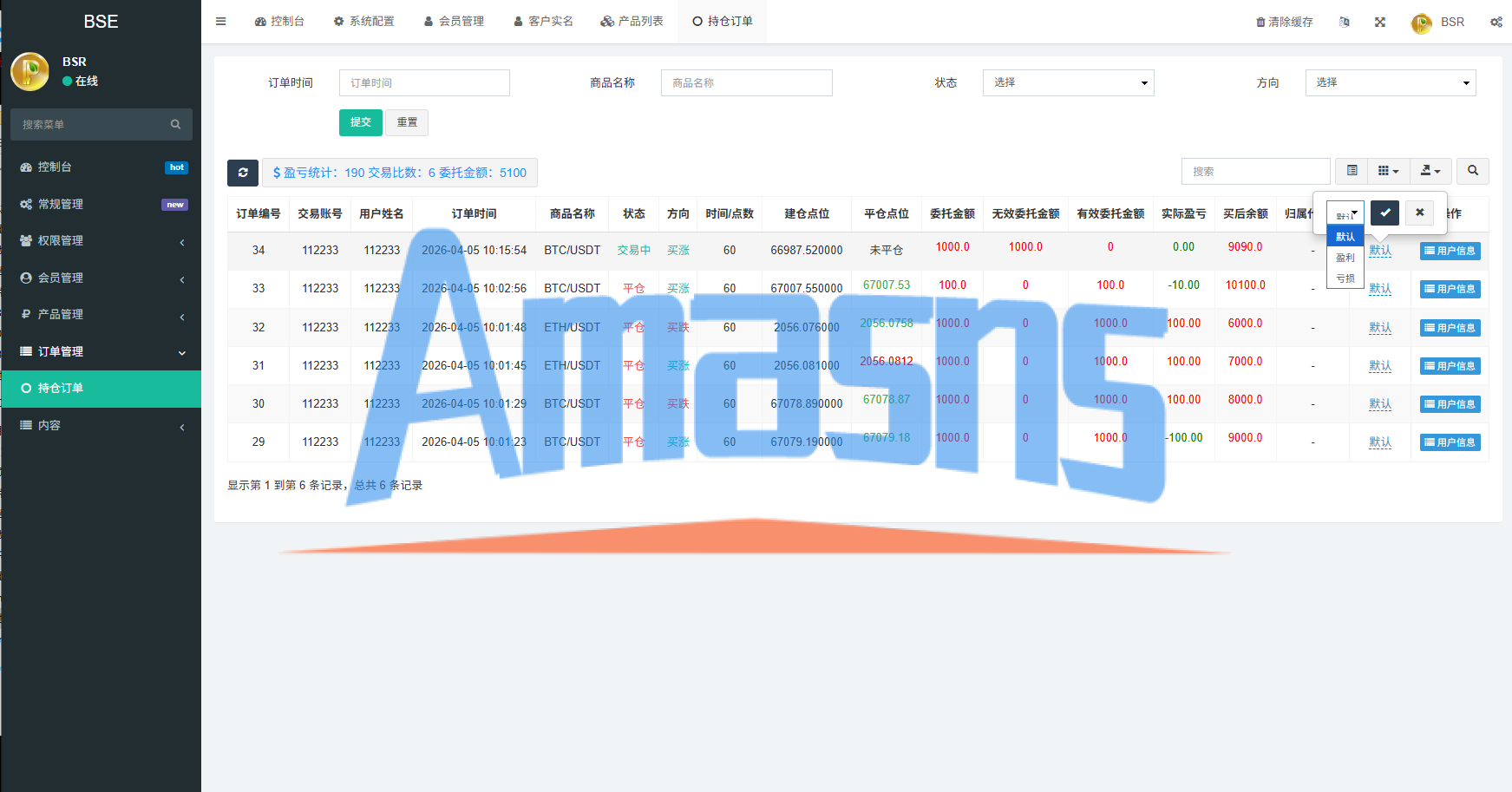Open the inline 默认 select box in popup

click(1345, 213)
